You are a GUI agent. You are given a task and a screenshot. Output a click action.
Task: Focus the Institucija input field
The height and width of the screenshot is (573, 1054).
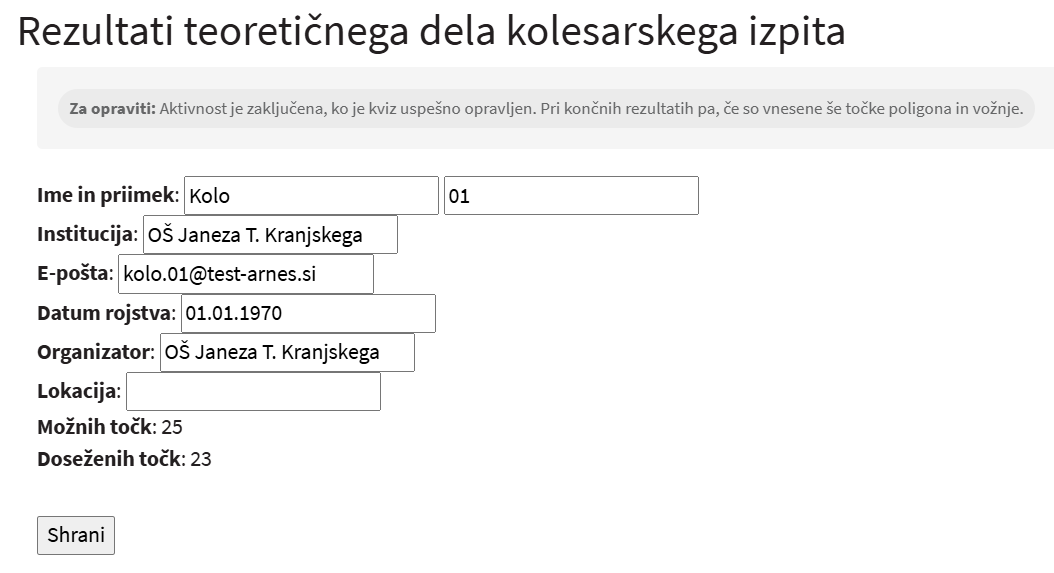270,235
